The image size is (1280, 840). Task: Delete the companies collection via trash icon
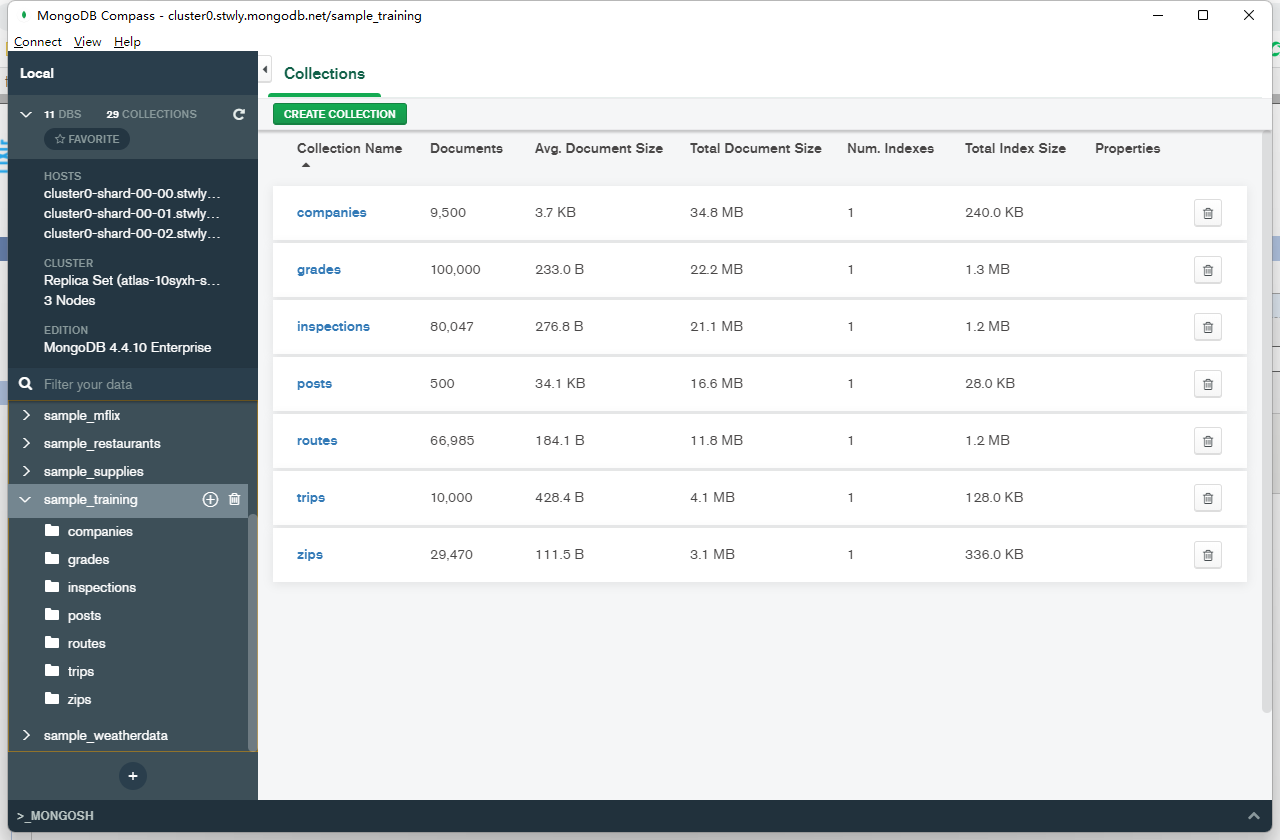[x=1207, y=213]
